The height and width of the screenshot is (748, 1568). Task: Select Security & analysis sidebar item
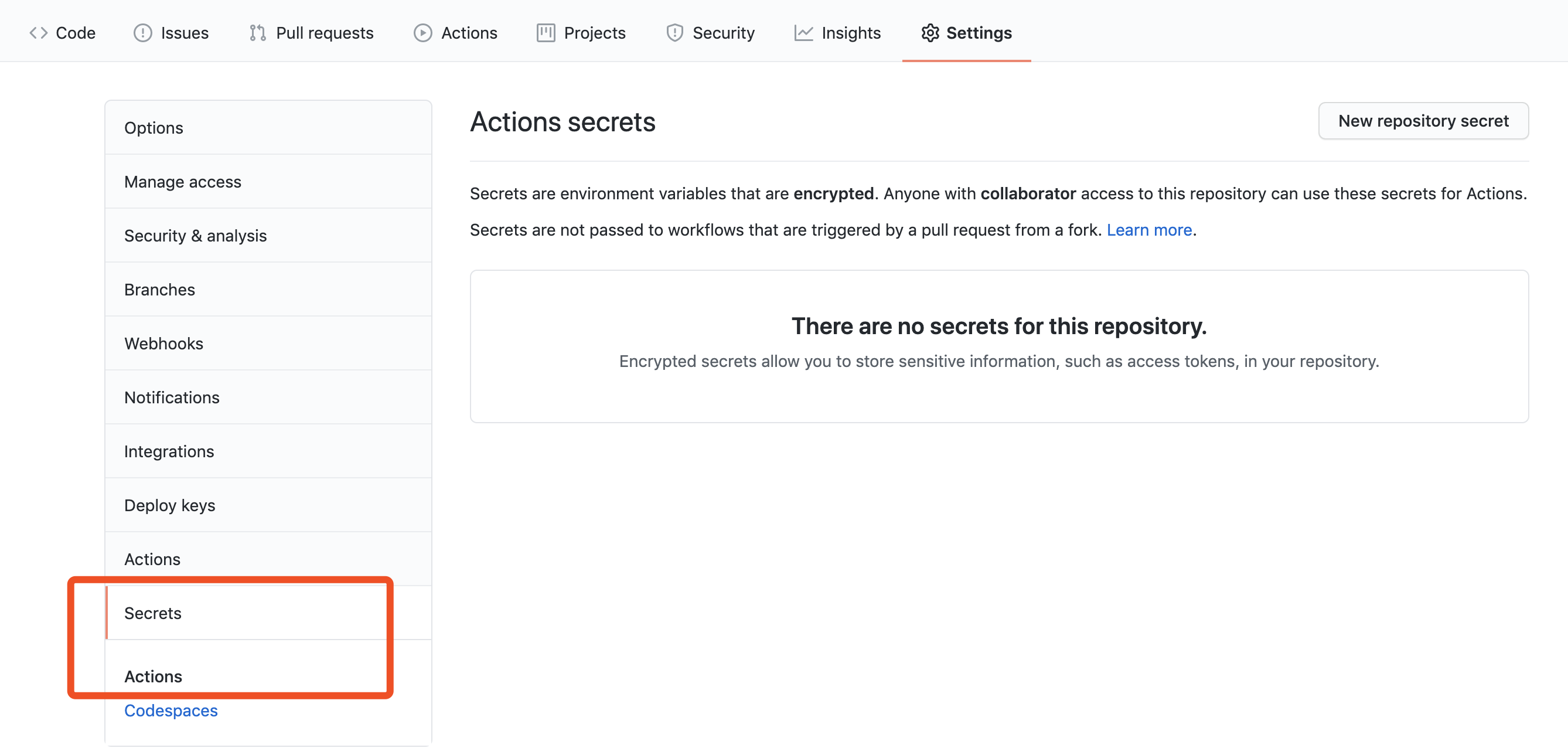pos(195,236)
